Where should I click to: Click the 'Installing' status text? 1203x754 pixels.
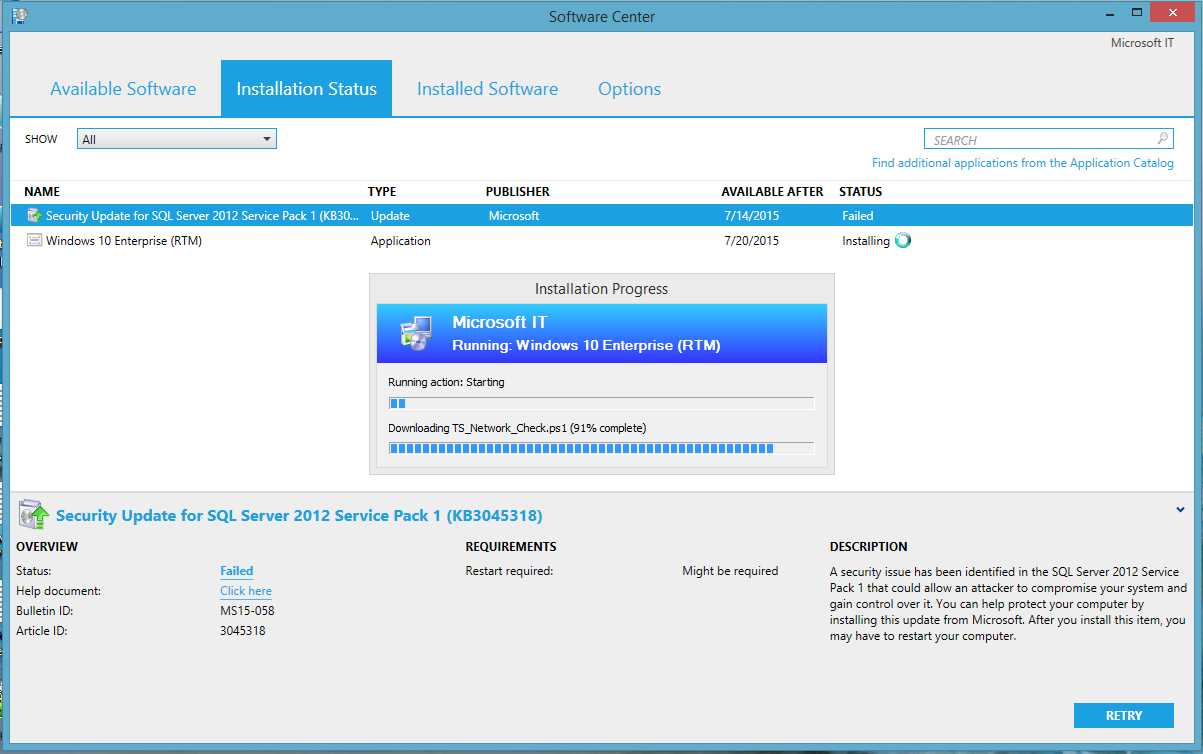click(x=866, y=241)
